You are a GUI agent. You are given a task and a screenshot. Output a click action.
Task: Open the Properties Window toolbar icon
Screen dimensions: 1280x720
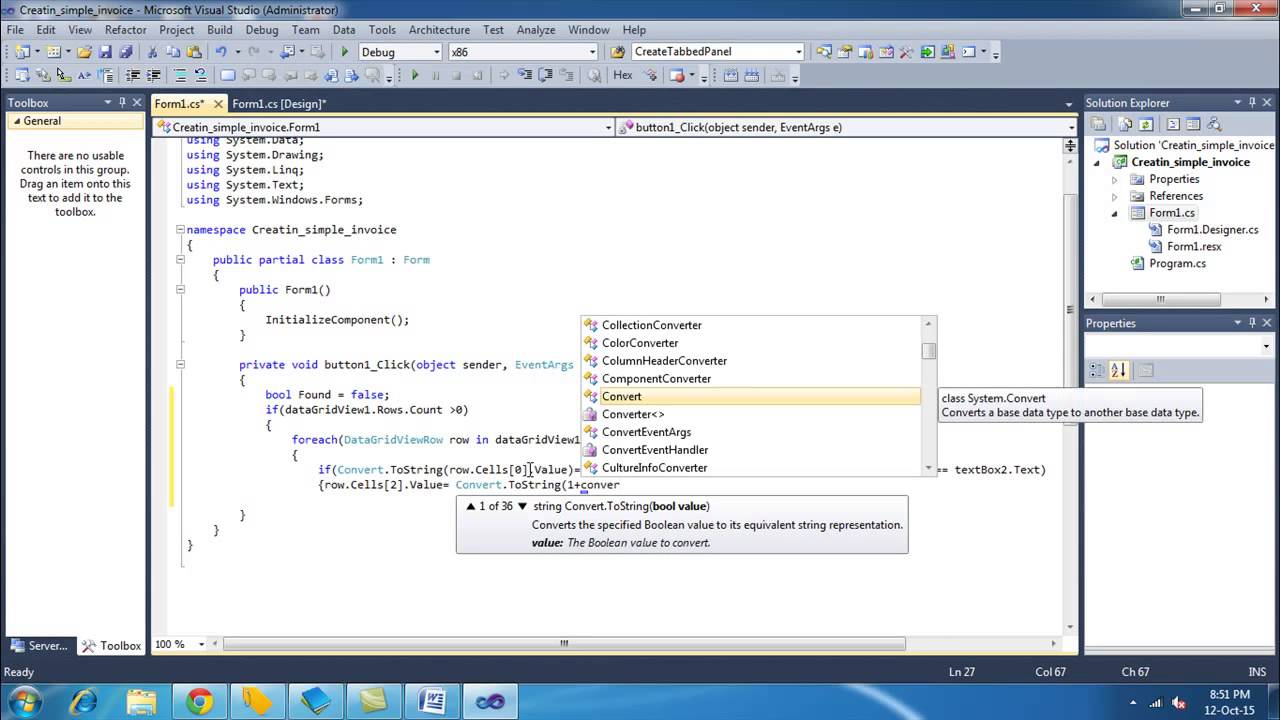(845, 52)
